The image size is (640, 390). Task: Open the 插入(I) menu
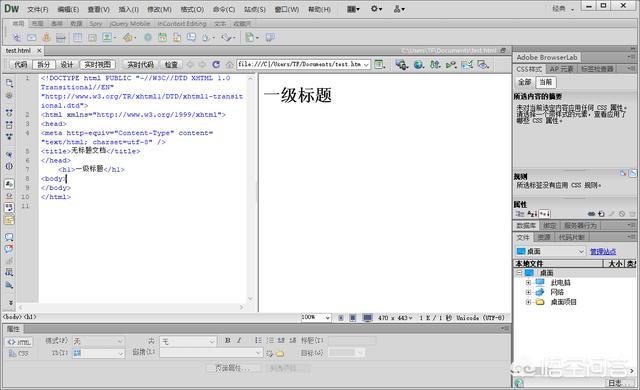coord(129,9)
